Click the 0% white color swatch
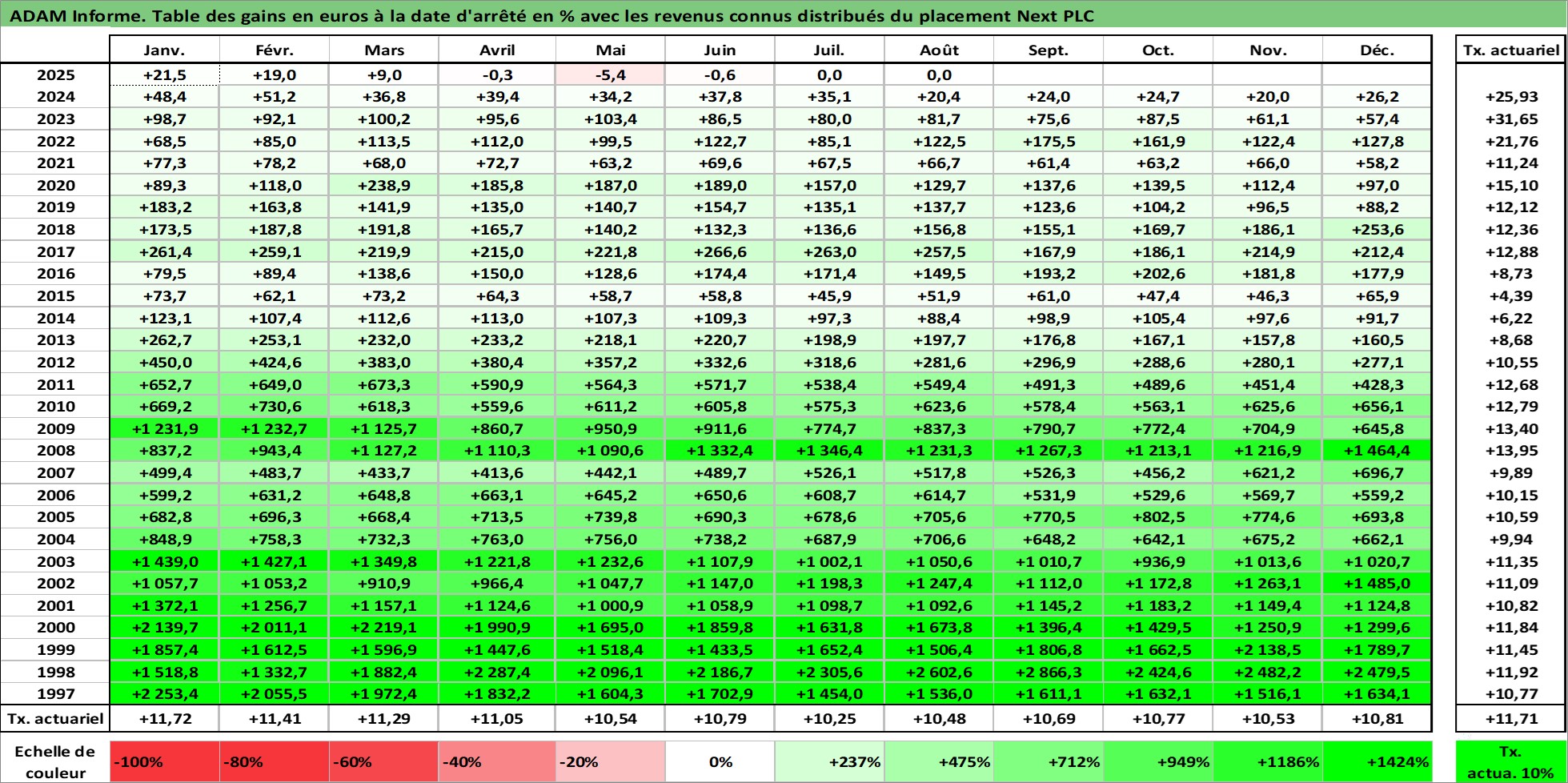Screen dimensions: 1568x783 (720, 762)
